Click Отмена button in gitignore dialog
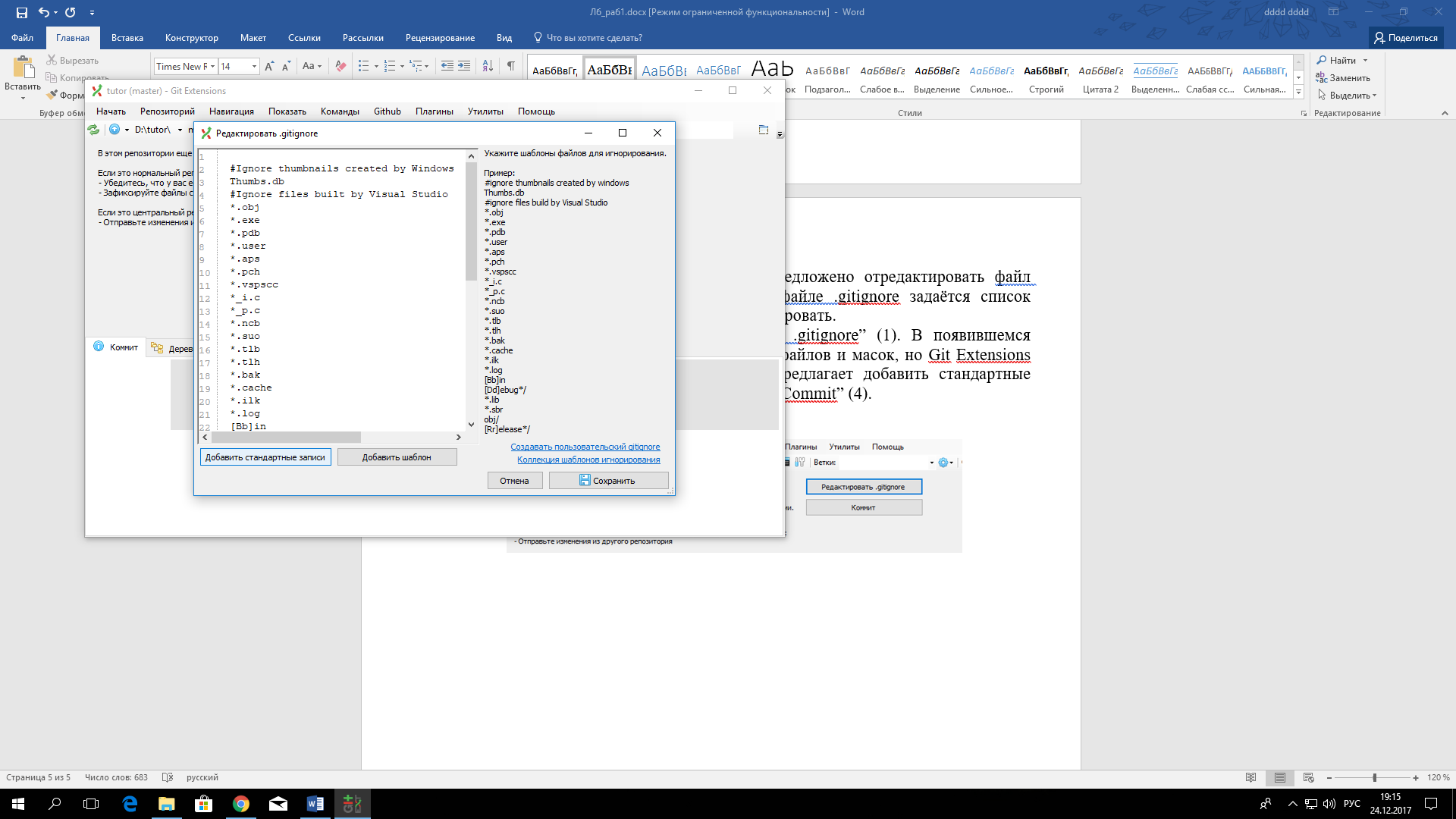 tap(514, 481)
